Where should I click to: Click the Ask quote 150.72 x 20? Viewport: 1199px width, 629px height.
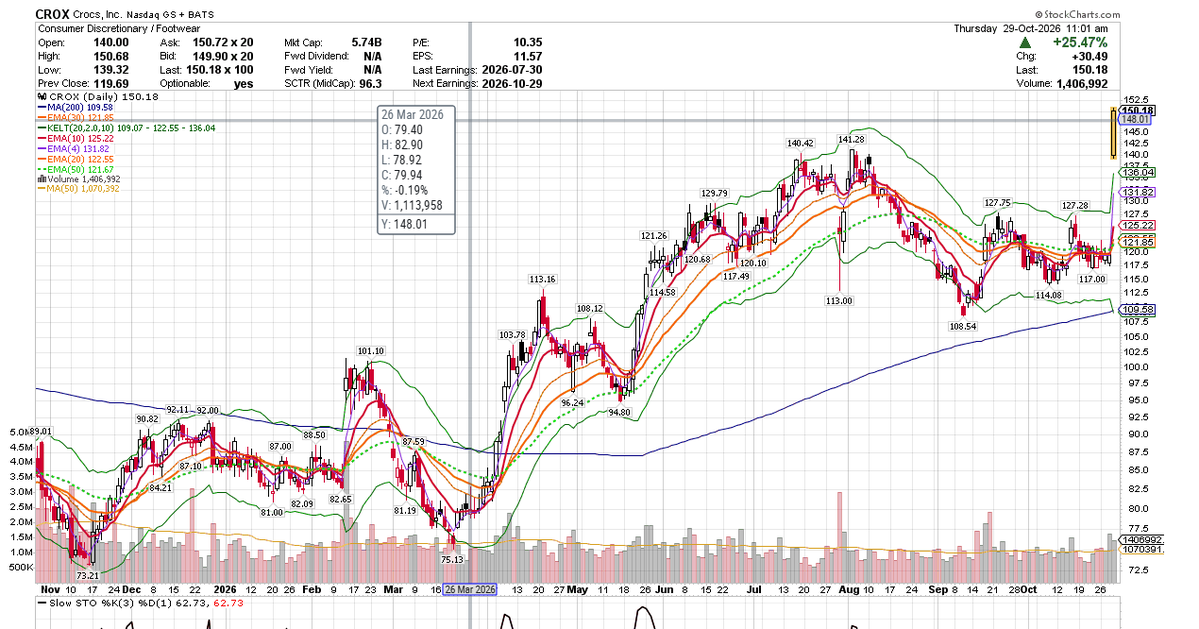pos(223,43)
